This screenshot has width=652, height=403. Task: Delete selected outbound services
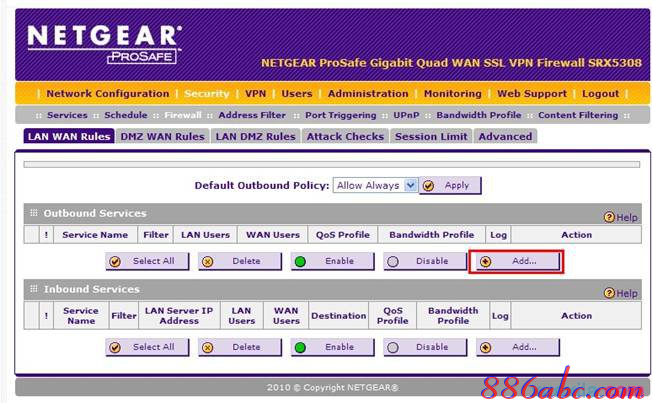tap(240, 261)
